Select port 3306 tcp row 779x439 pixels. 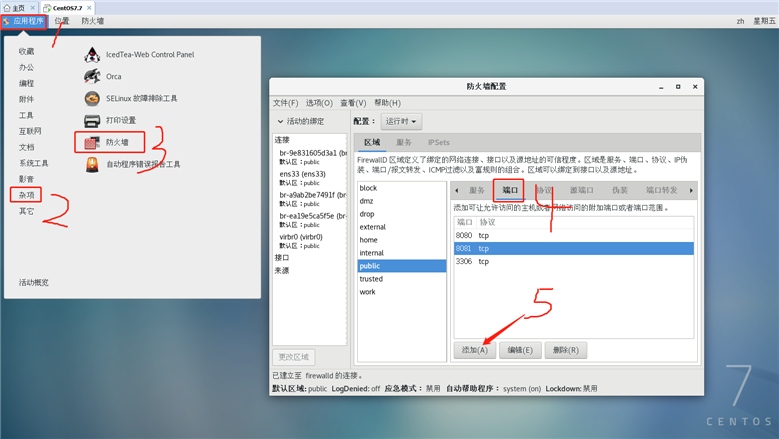[x=573, y=261]
